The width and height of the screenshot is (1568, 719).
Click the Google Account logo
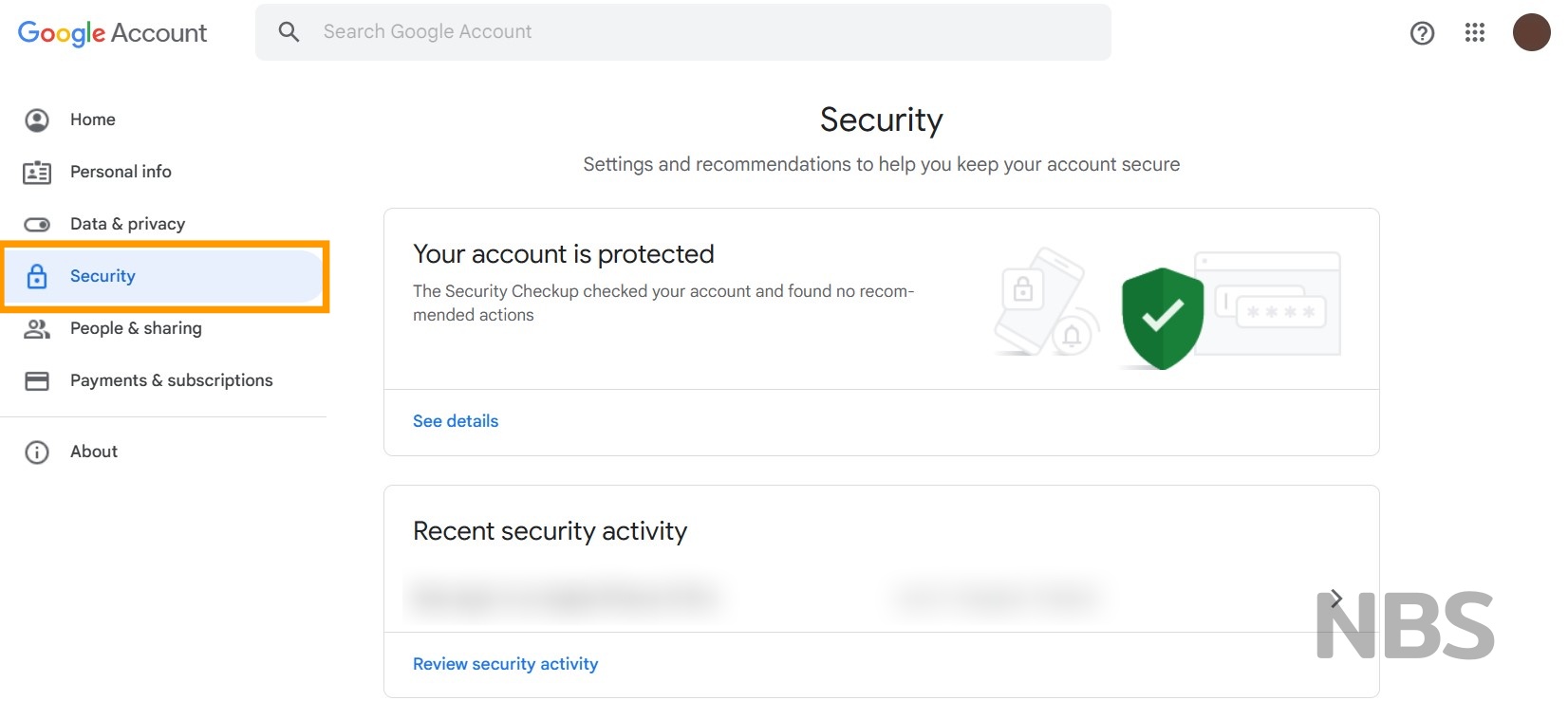[112, 33]
